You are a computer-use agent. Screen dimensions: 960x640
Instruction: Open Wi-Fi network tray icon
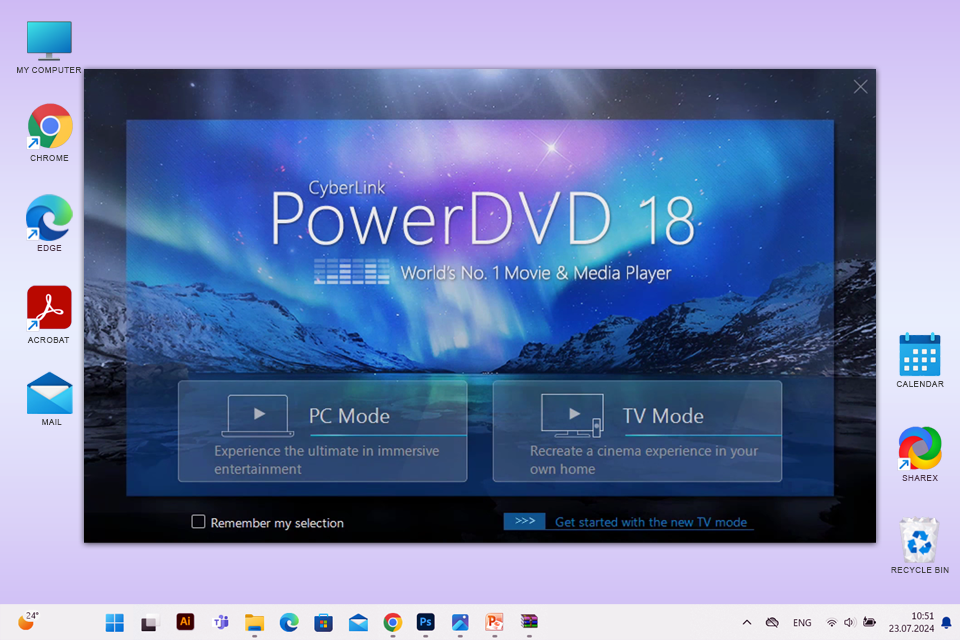pyautogui.click(x=831, y=623)
